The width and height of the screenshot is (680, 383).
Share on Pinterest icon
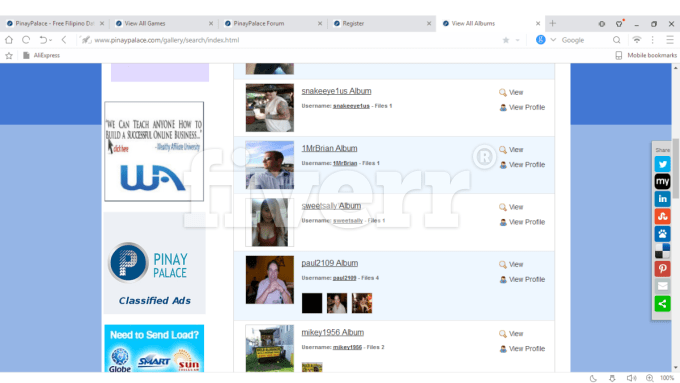[x=662, y=269]
